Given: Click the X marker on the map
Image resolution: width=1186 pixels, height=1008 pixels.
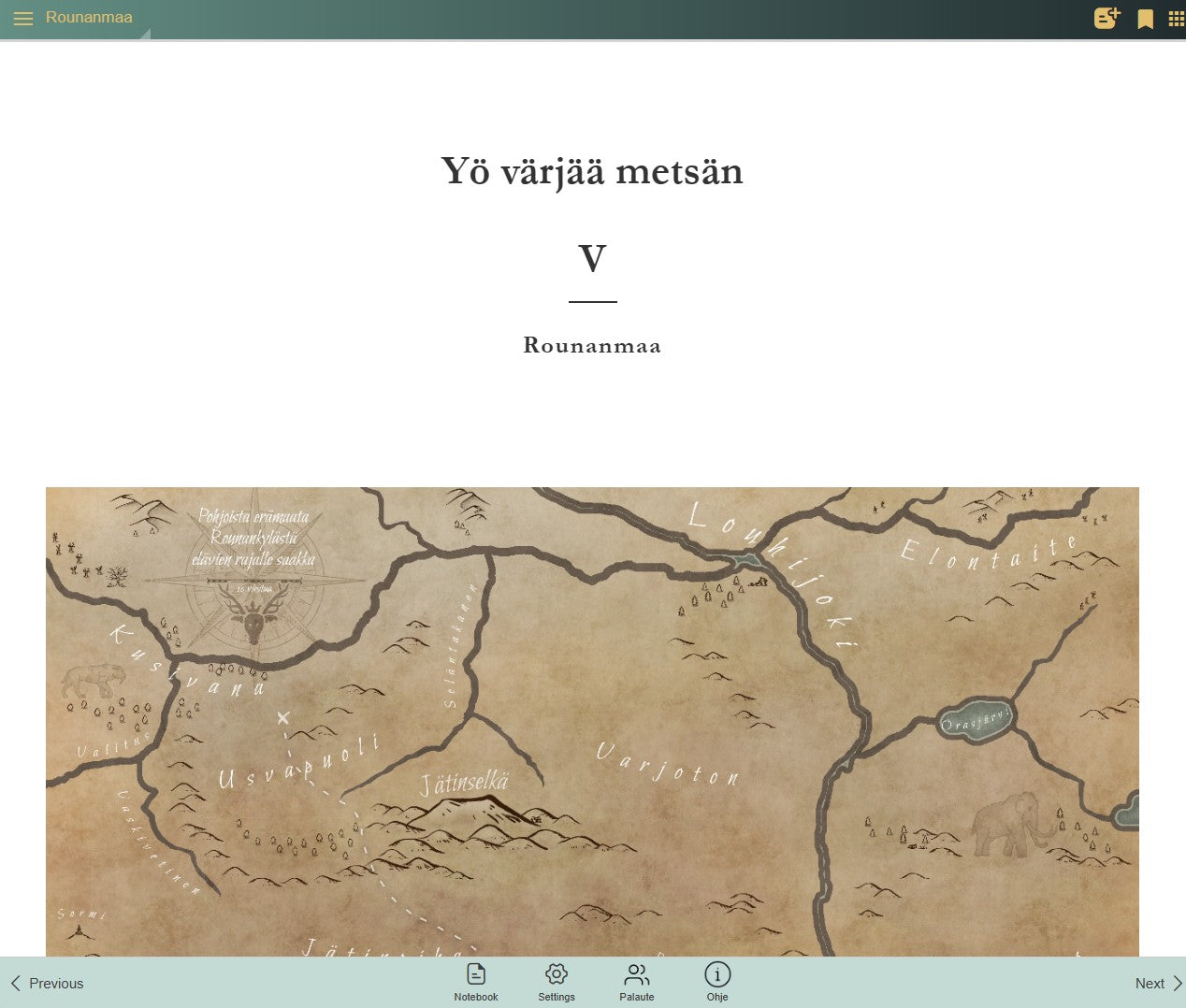Looking at the screenshot, I should [x=283, y=718].
